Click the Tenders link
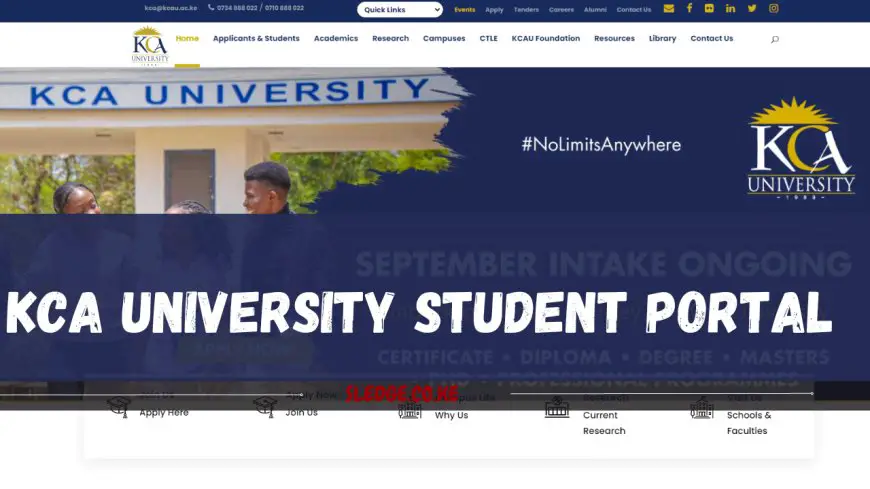Viewport: 870px width, 489px height. [526, 9]
